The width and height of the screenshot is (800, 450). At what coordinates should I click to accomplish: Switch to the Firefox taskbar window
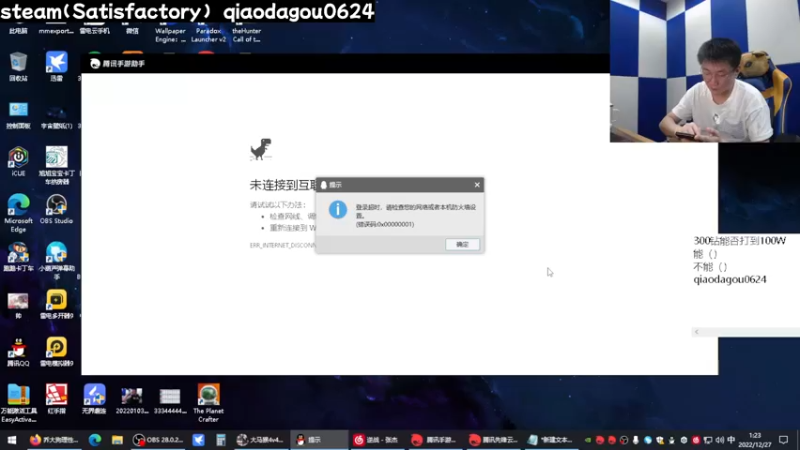[x=54, y=440]
